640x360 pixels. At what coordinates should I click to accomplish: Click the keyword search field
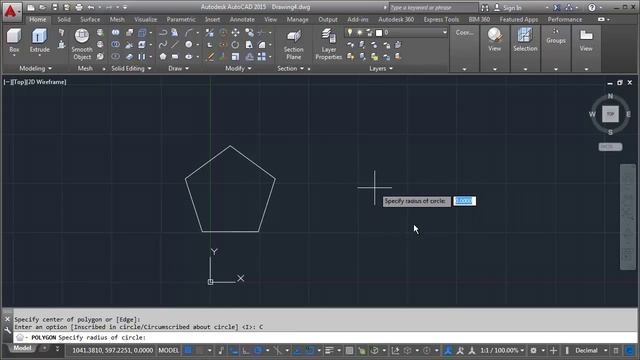click(x=433, y=7)
